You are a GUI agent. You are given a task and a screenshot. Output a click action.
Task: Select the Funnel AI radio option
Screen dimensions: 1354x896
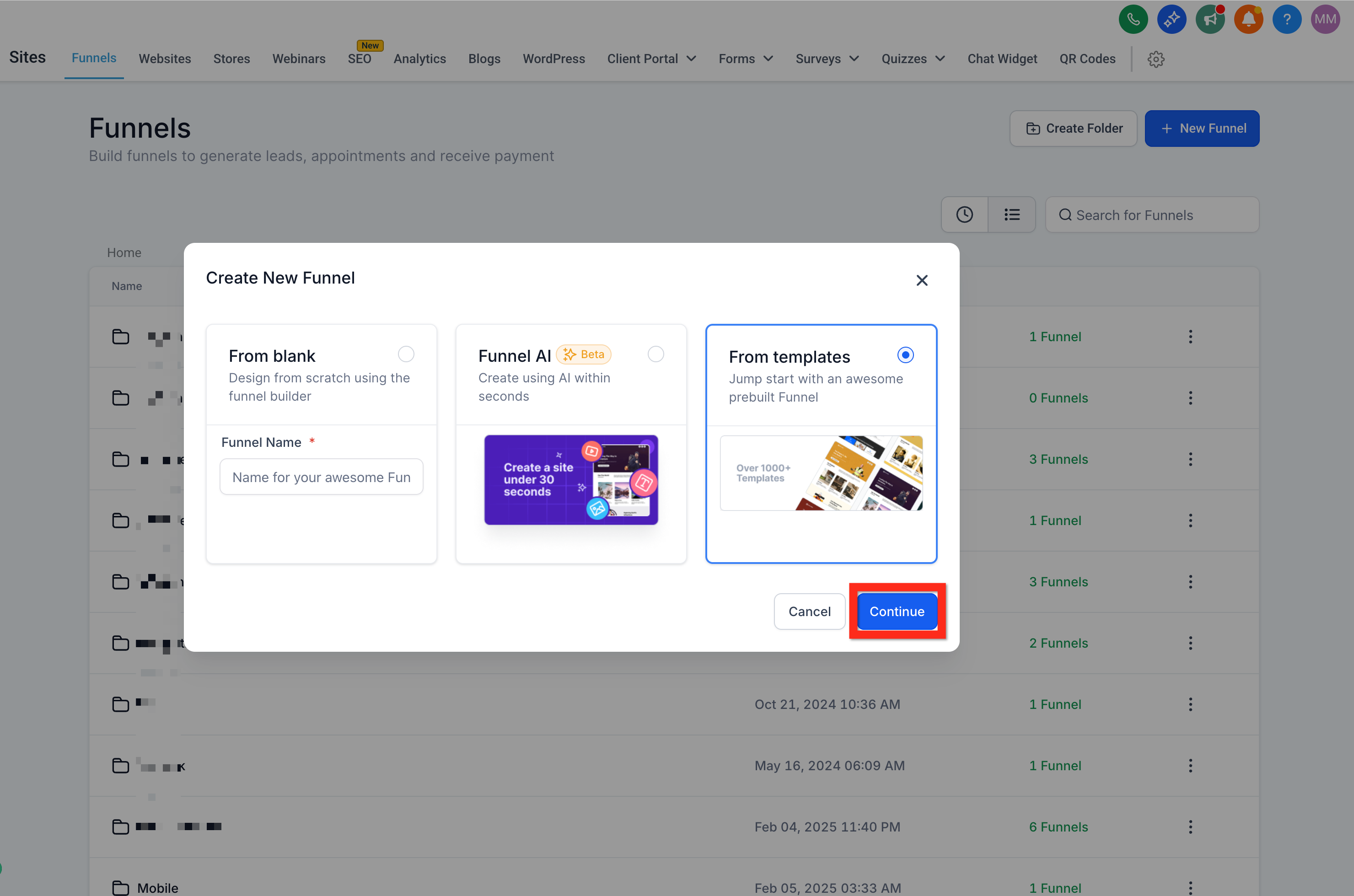656,354
